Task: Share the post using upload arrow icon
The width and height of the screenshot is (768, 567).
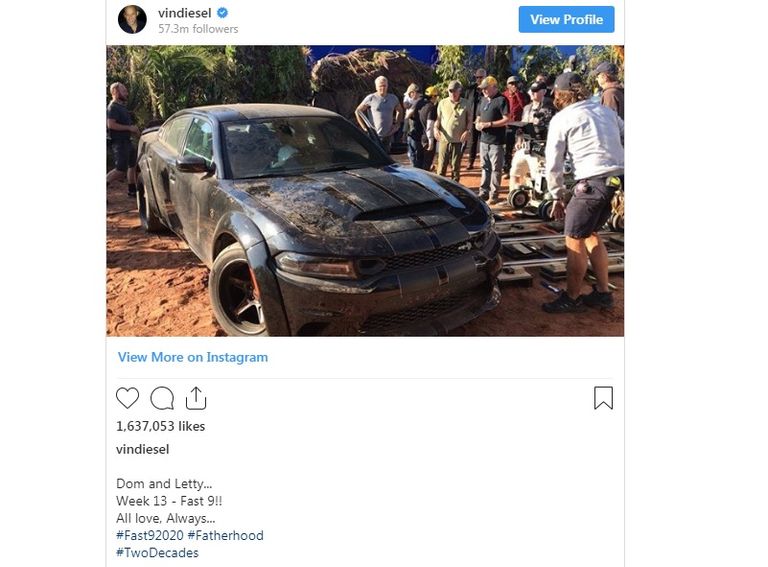Action: (x=196, y=398)
